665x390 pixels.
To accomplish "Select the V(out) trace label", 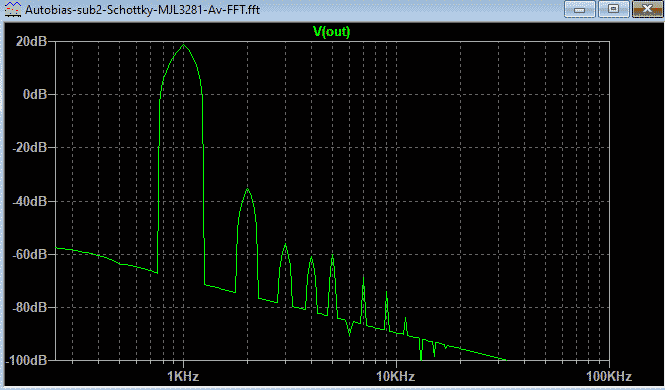I will 332,31.
